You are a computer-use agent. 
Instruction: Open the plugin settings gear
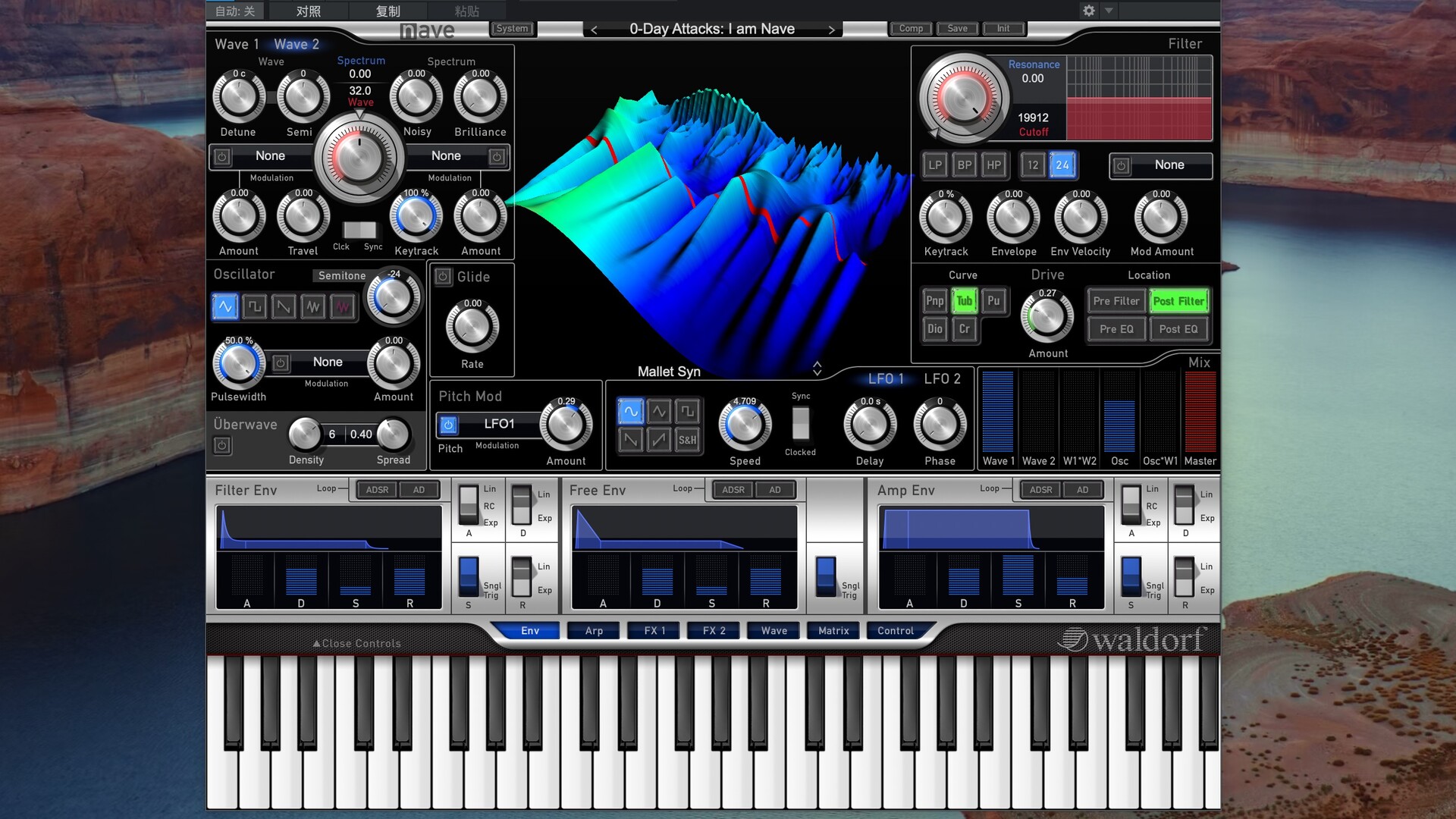click(1089, 11)
